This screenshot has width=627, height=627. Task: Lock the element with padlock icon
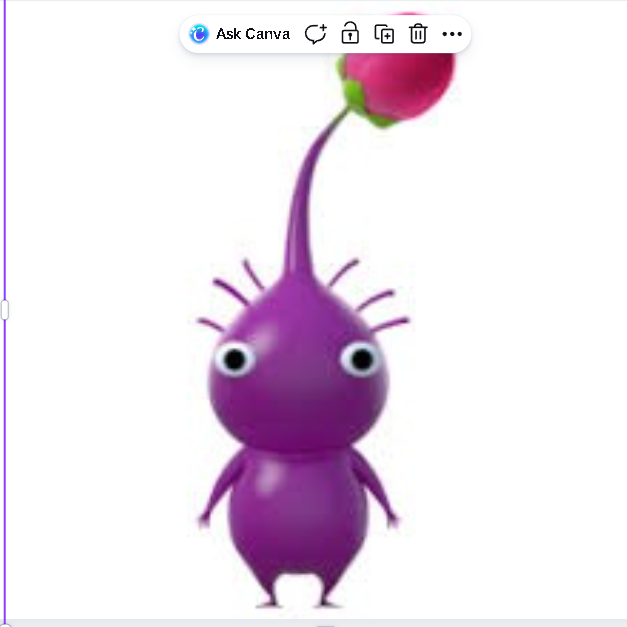[x=350, y=33]
